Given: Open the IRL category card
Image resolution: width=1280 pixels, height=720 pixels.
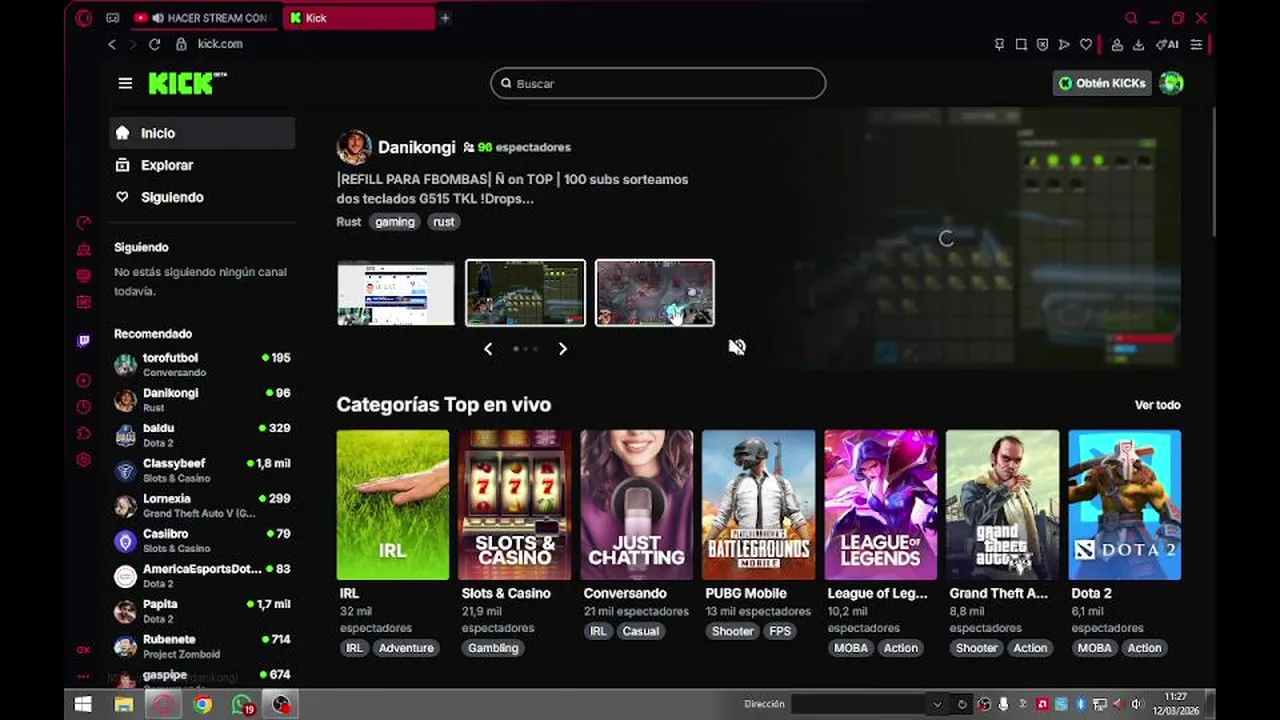Looking at the screenshot, I should (393, 505).
